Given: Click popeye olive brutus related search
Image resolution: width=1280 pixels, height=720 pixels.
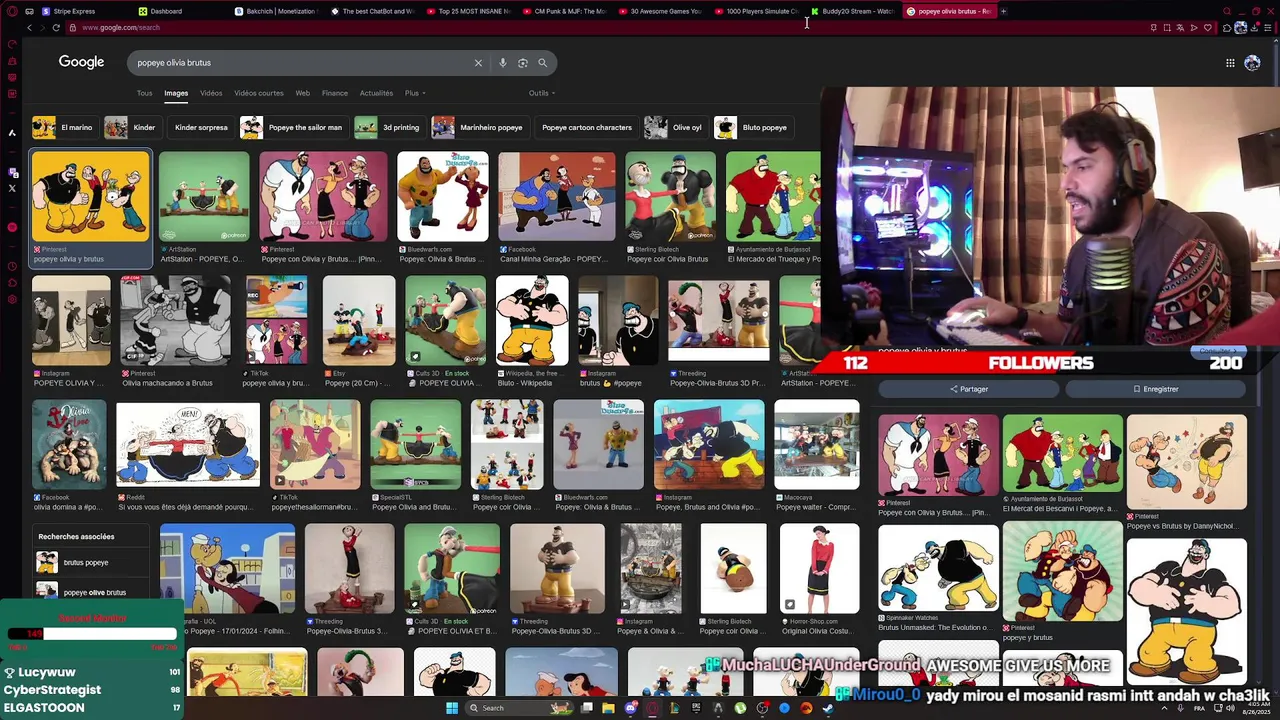Looking at the screenshot, I should pyautogui.click(x=90, y=592).
